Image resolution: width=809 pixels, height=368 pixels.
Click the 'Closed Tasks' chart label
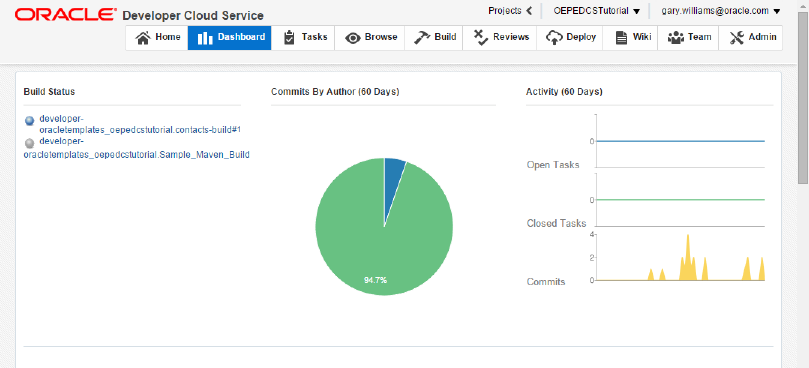pyautogui.click(x=556, y=223)
